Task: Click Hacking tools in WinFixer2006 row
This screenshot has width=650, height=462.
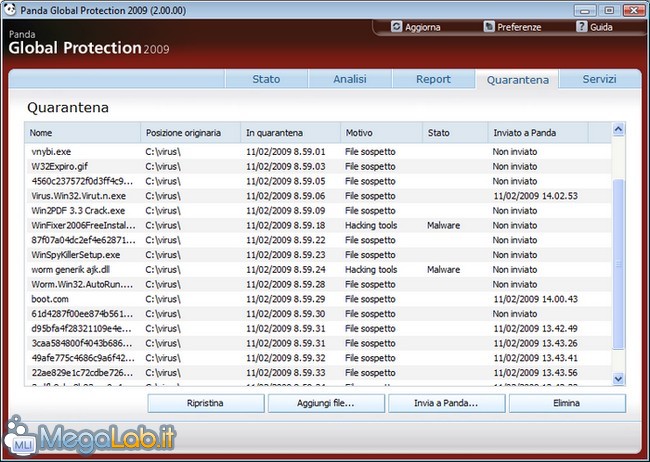Action: (x=371, y=225)
